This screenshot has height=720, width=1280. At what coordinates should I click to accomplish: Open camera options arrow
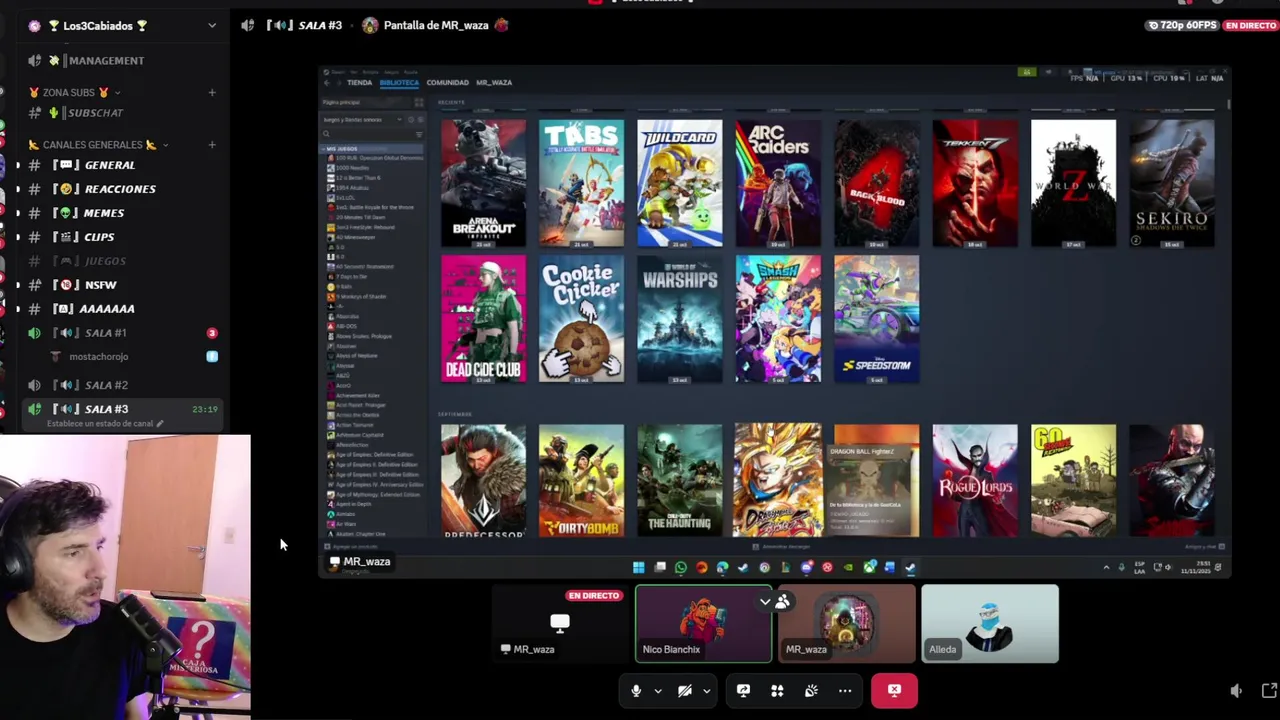tap(706, 691)
